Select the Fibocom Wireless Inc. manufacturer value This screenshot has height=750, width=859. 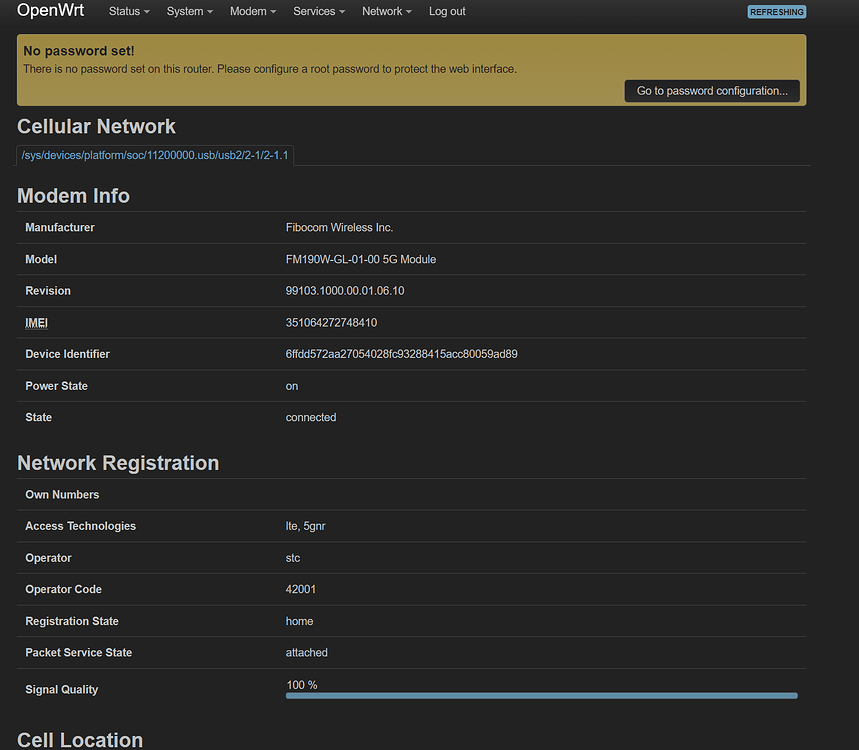click(x=341, y=227)
